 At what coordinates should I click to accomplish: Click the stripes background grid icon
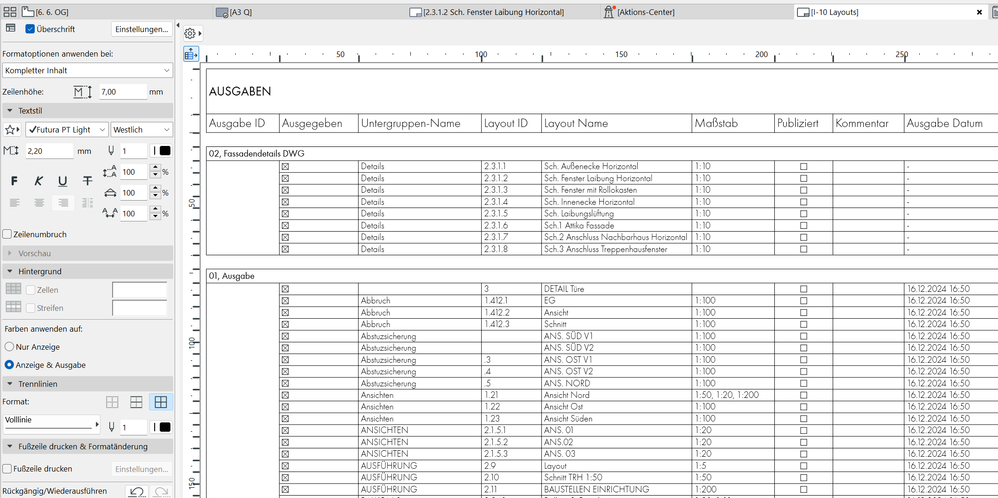coord(13,308)
